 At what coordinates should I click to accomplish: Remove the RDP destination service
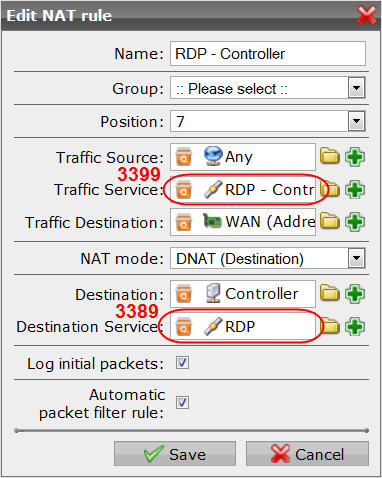tap(184, 326)
